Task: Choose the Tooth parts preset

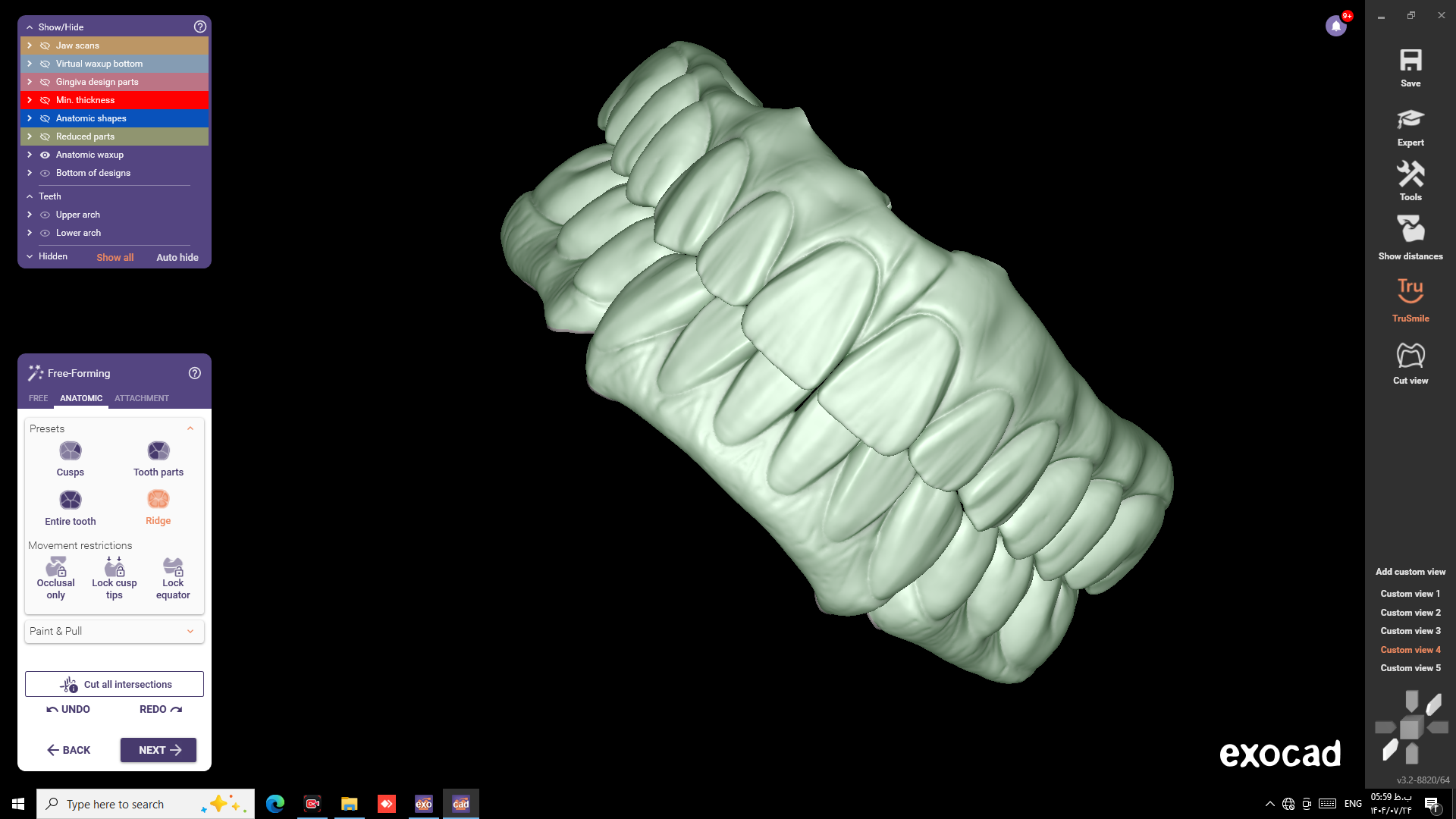Action: coord(158,452)
